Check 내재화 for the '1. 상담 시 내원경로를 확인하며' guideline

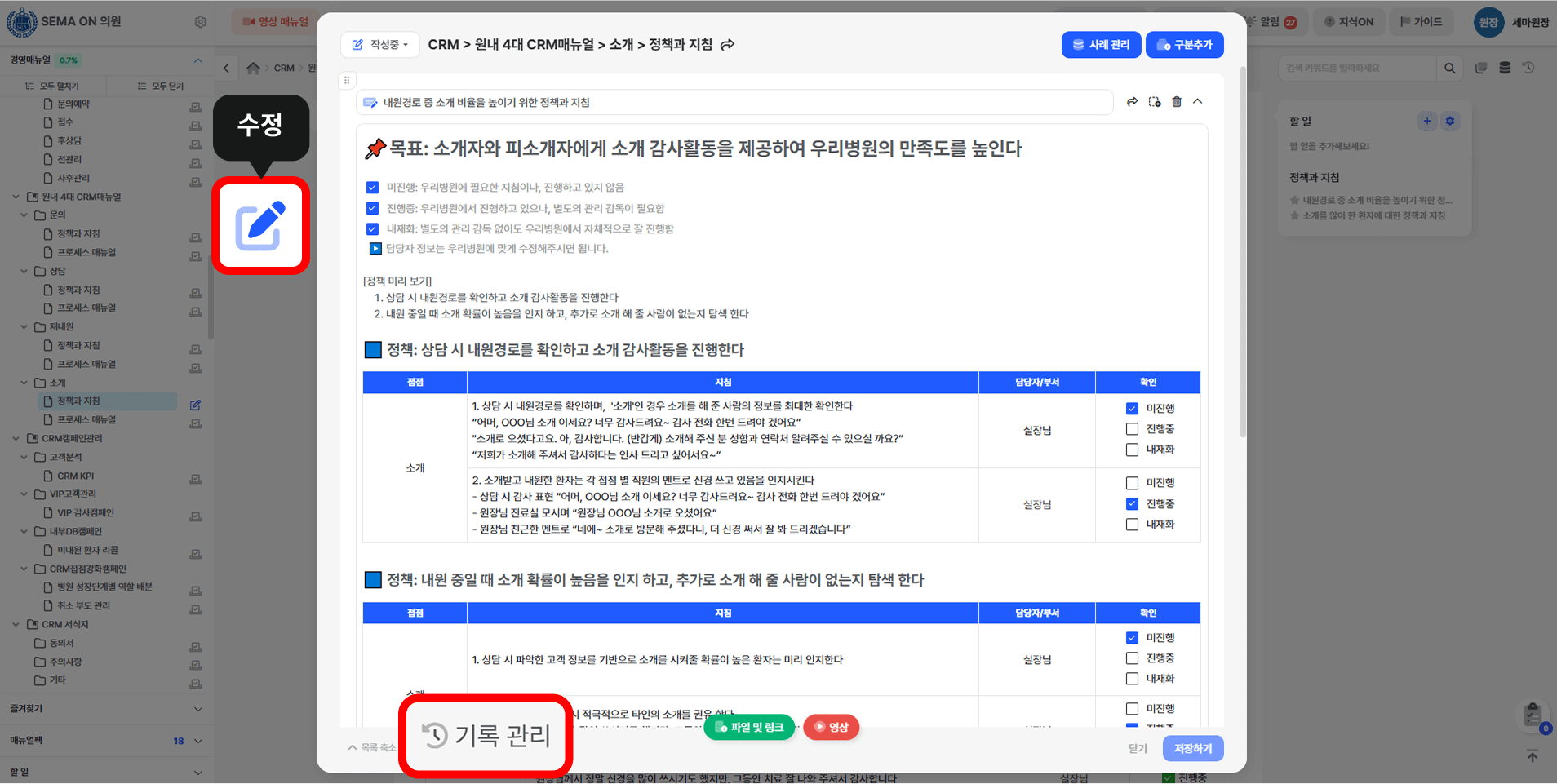1132,450
